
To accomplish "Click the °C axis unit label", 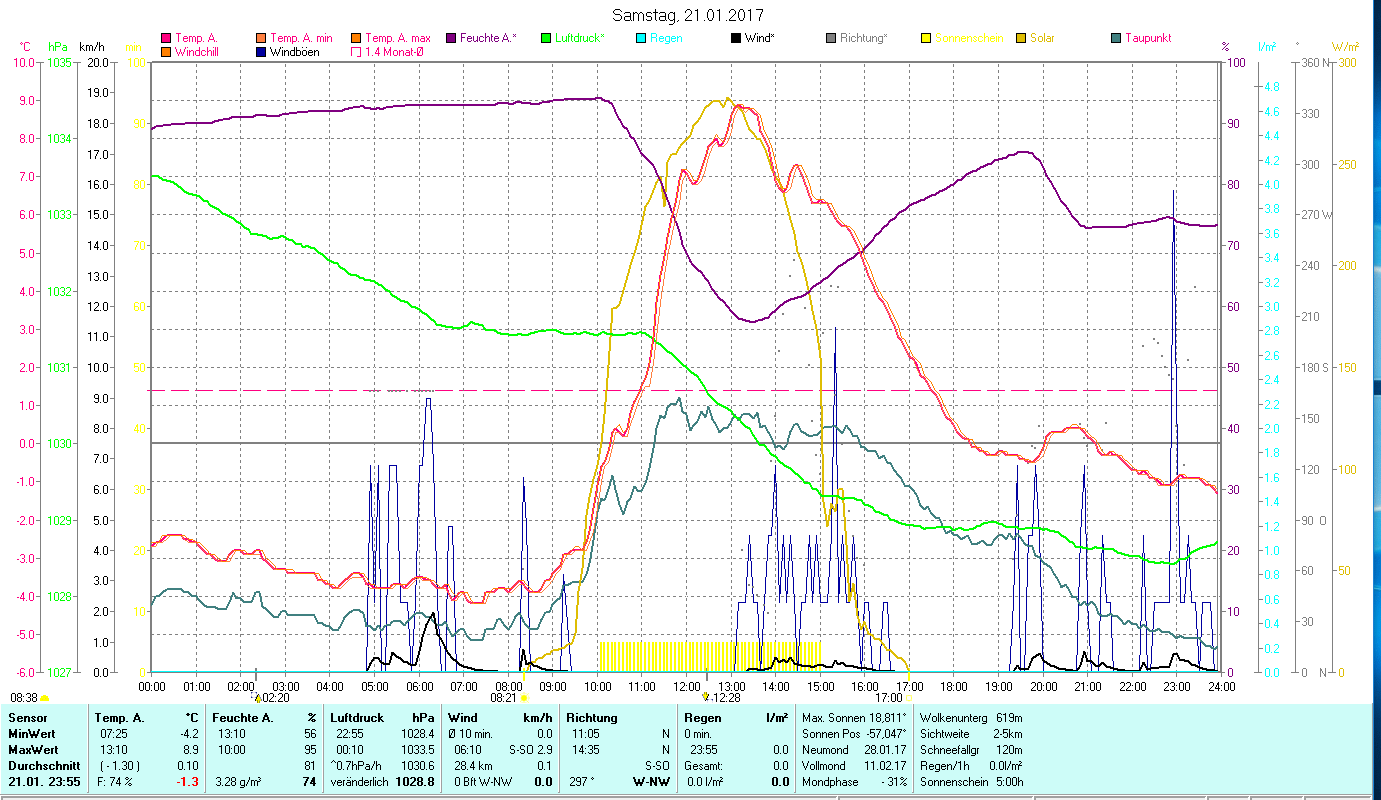I will point(25,47).
